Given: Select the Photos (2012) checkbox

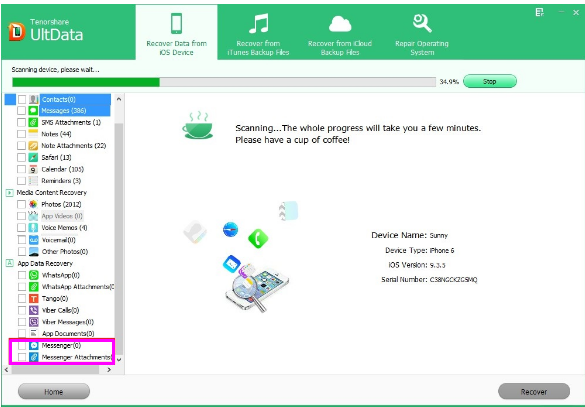Looking at the screenshot, I should pos(22,204).
